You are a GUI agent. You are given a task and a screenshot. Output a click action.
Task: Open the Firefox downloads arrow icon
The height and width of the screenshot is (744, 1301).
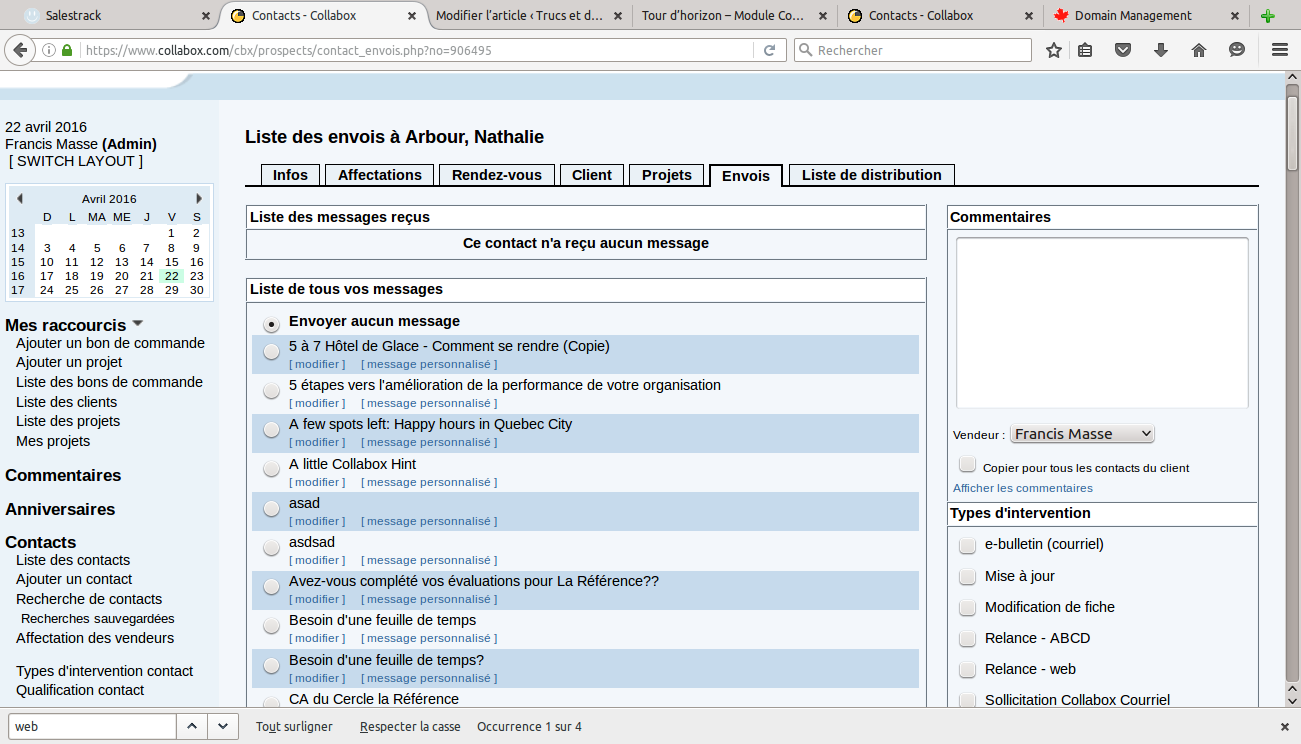pos(1161,50)
